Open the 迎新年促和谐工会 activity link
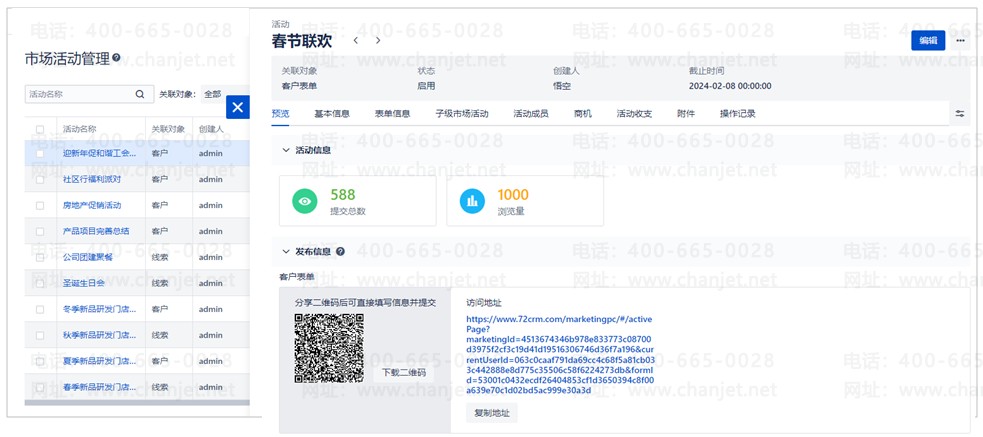Viewport: 983px width, 437px height. click(x=99, y=153)
